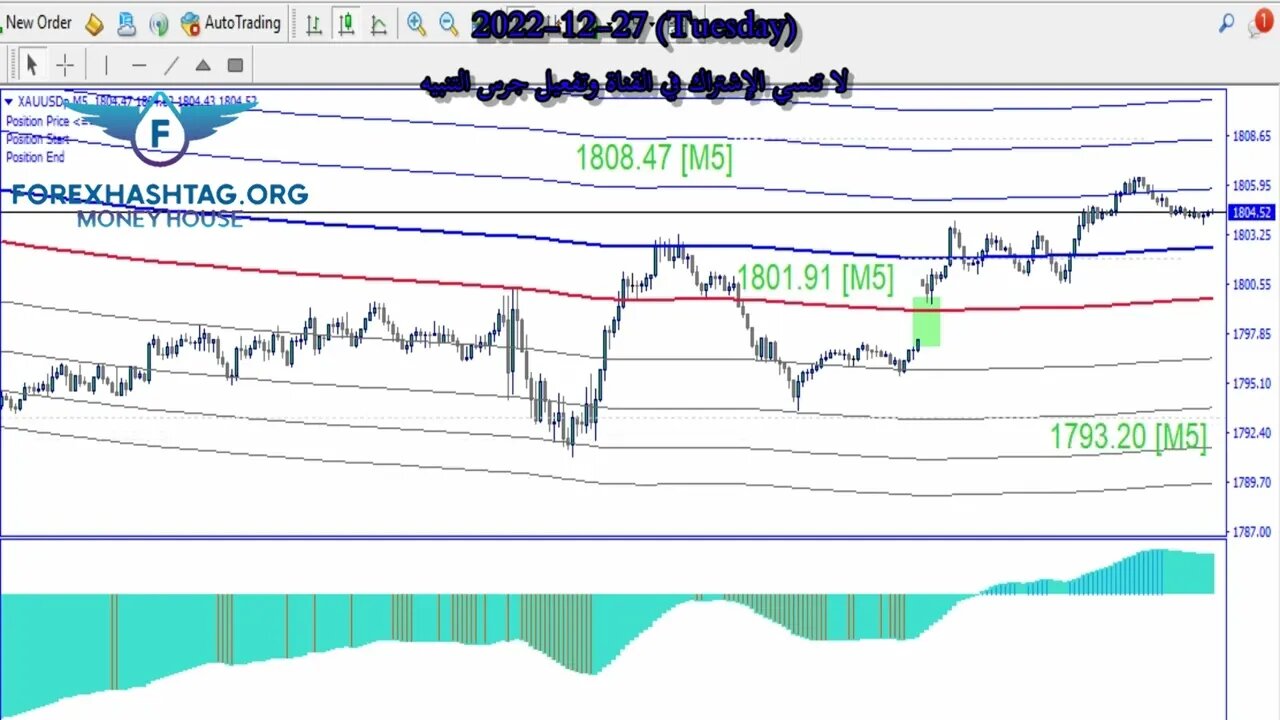
Task: Click the 1800.55 price axis value
Action: click(1252, 284)
